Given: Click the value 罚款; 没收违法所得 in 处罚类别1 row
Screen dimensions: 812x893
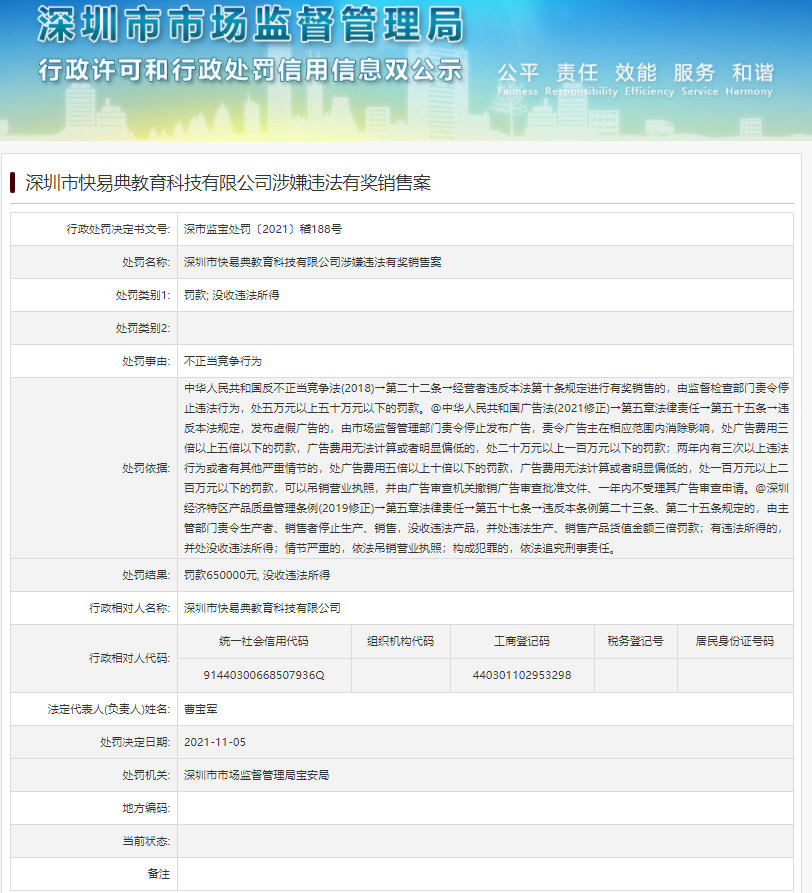Looking at the screenshot, I should 232,295.
